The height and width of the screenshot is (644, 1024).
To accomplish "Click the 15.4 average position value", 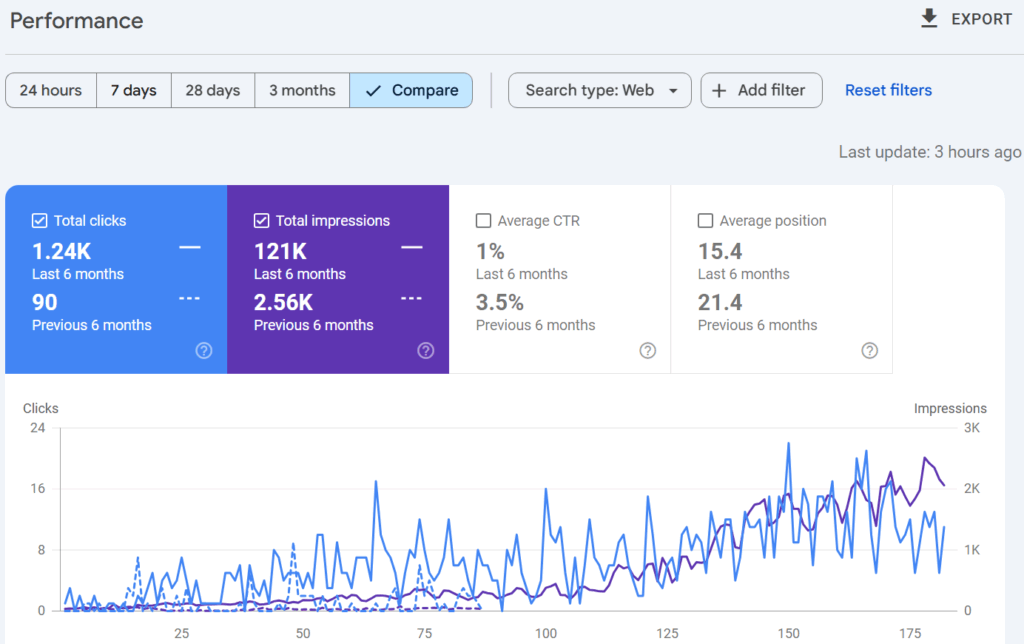I will (720, 251).
